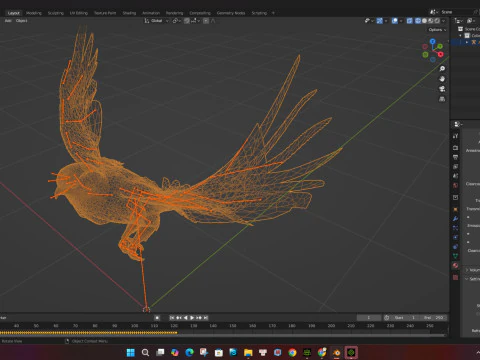480x360 pixels.
Task: Open the Output properties tab
Action: click(456, 157)
